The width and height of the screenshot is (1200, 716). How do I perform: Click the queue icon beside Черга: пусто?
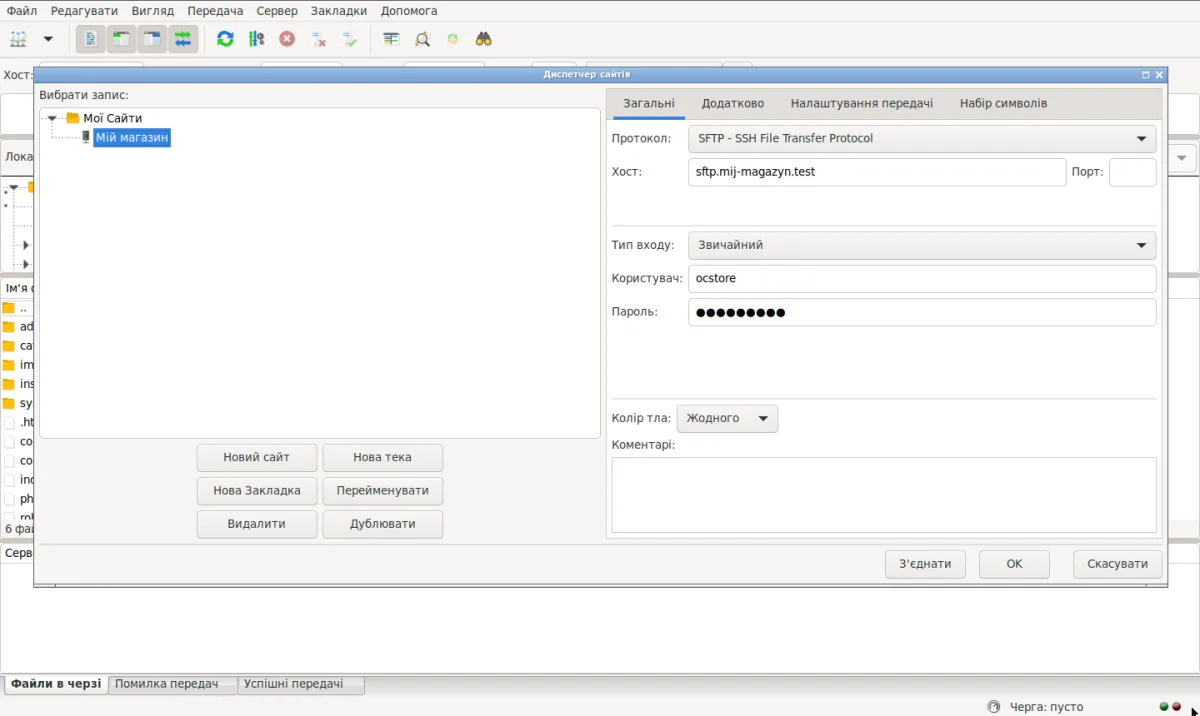(x=994, y=707)
